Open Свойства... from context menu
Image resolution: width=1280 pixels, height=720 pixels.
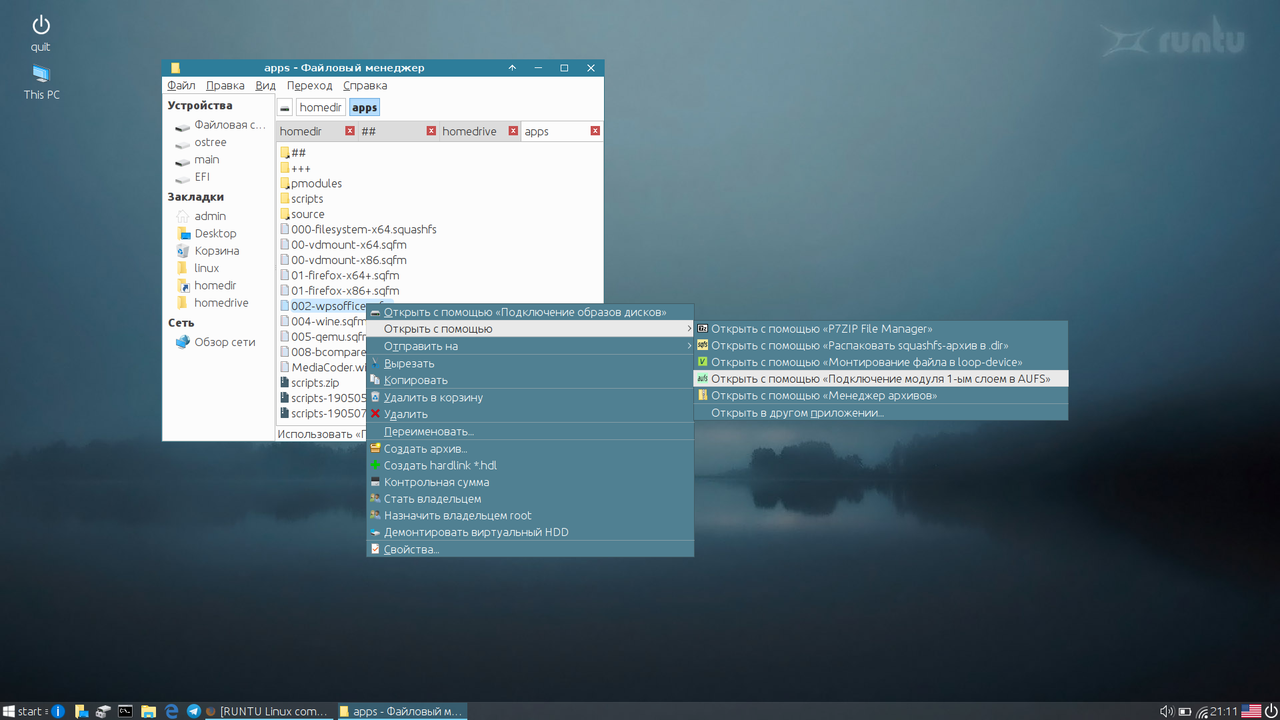530,550
